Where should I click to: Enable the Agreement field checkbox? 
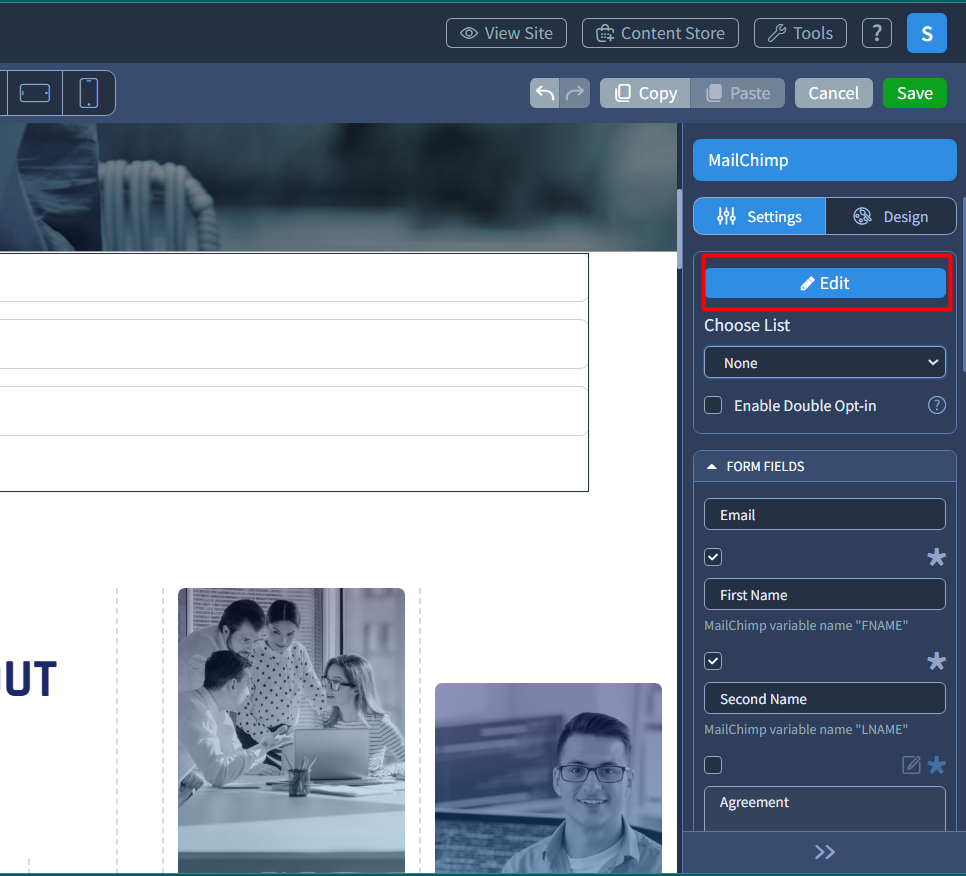[x=713, y=765]
